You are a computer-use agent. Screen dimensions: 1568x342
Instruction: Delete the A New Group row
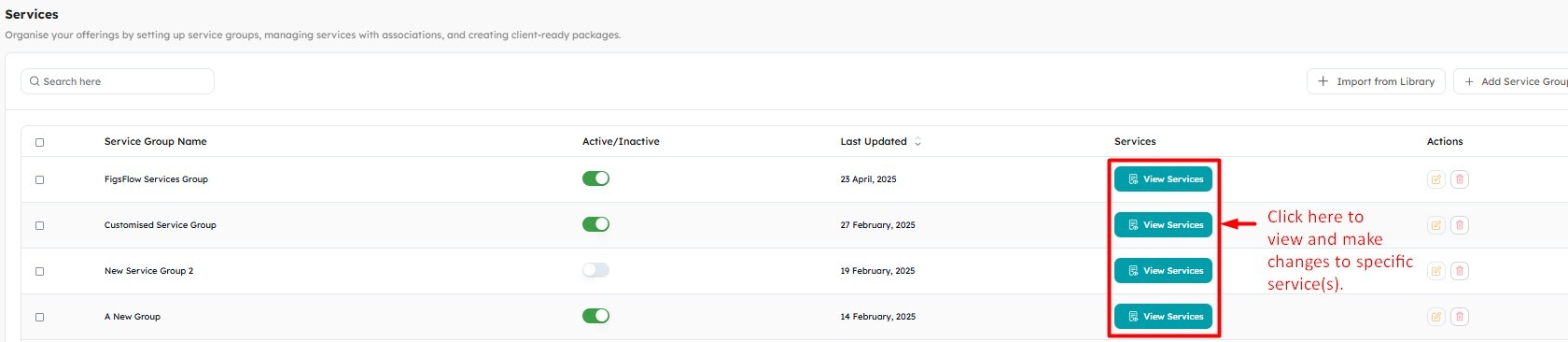coord(1460,317)
